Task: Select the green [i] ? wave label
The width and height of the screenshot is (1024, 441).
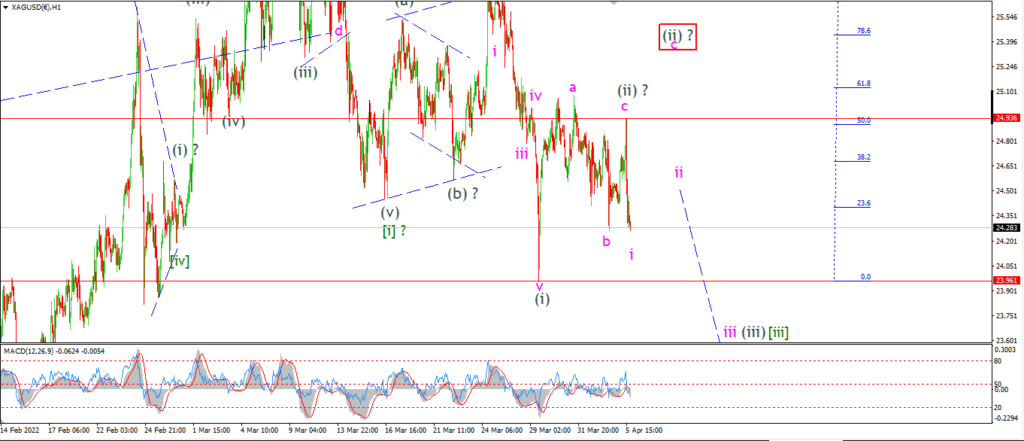Action: [x=394, y=230]
